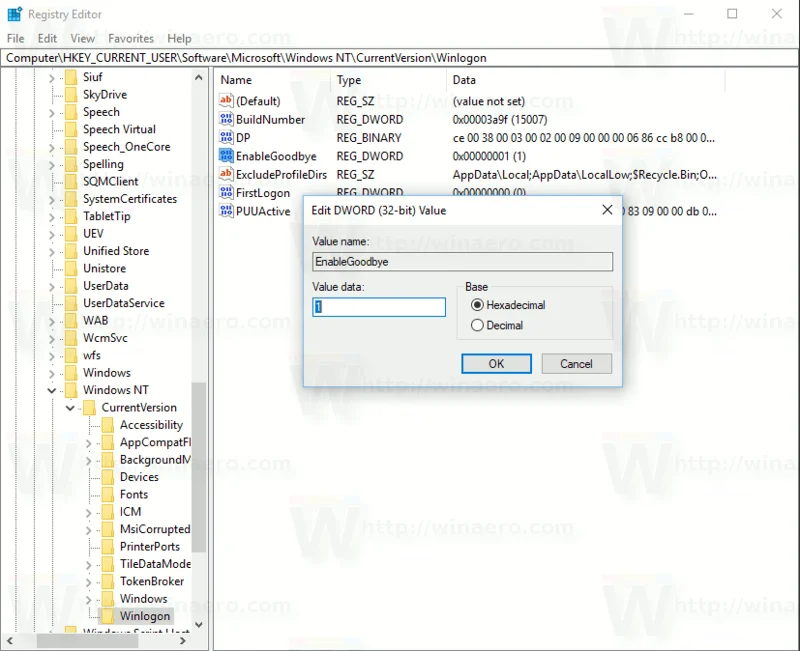Click the TokenBroker folder icon
800x651 pixels.
108,581
